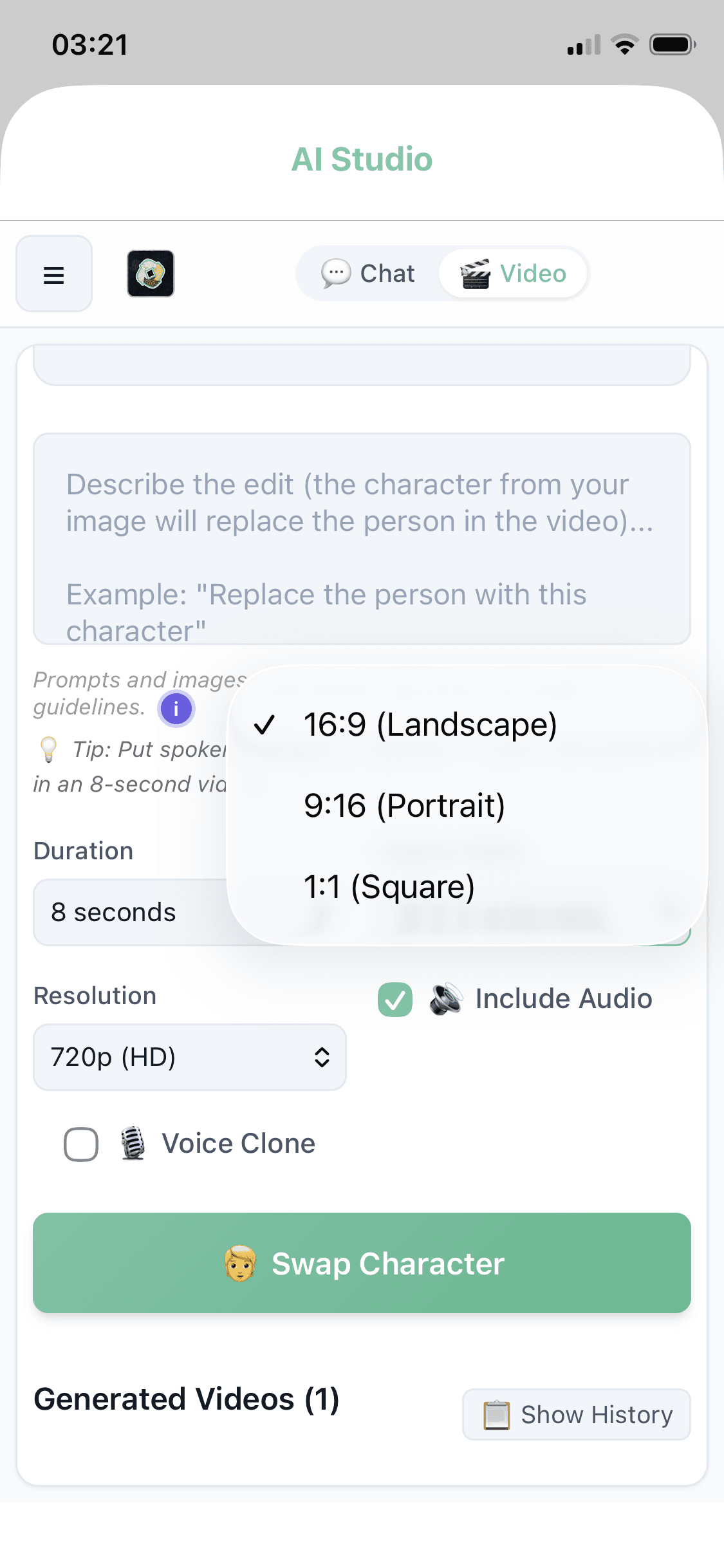The height and width of the screenshot is (1568, 724).
Task: Focus the Describe the edit text field
Action: point(362,539)
